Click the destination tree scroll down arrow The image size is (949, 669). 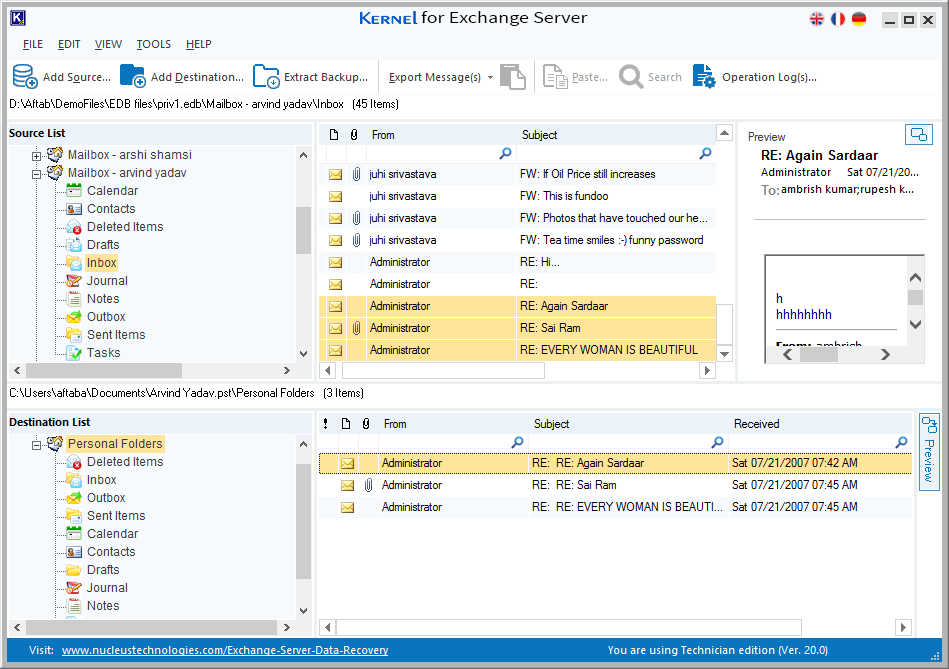click(x=303, y=611)
